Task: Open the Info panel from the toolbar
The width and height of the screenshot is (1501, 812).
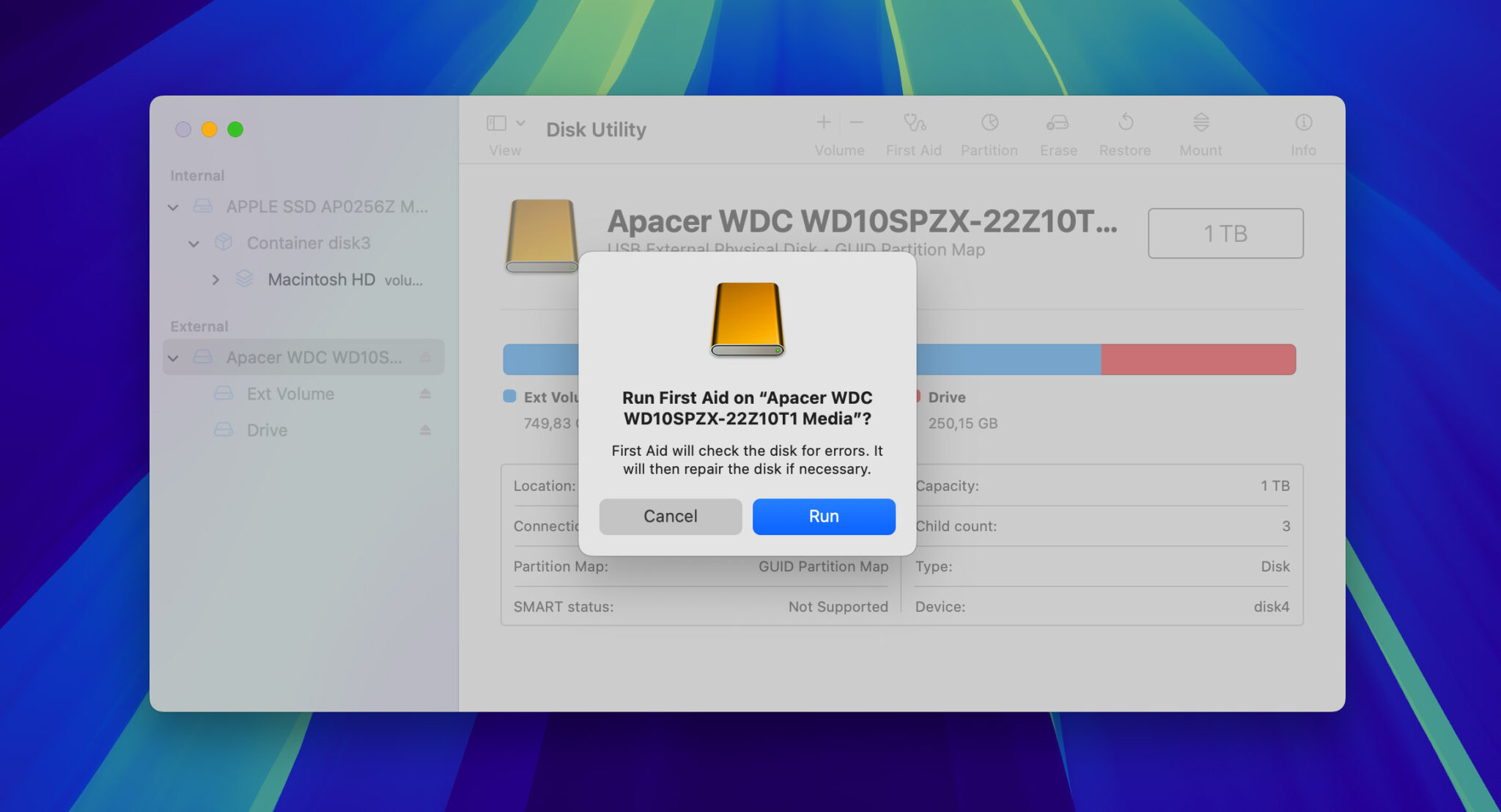Action: point(1304,132)
